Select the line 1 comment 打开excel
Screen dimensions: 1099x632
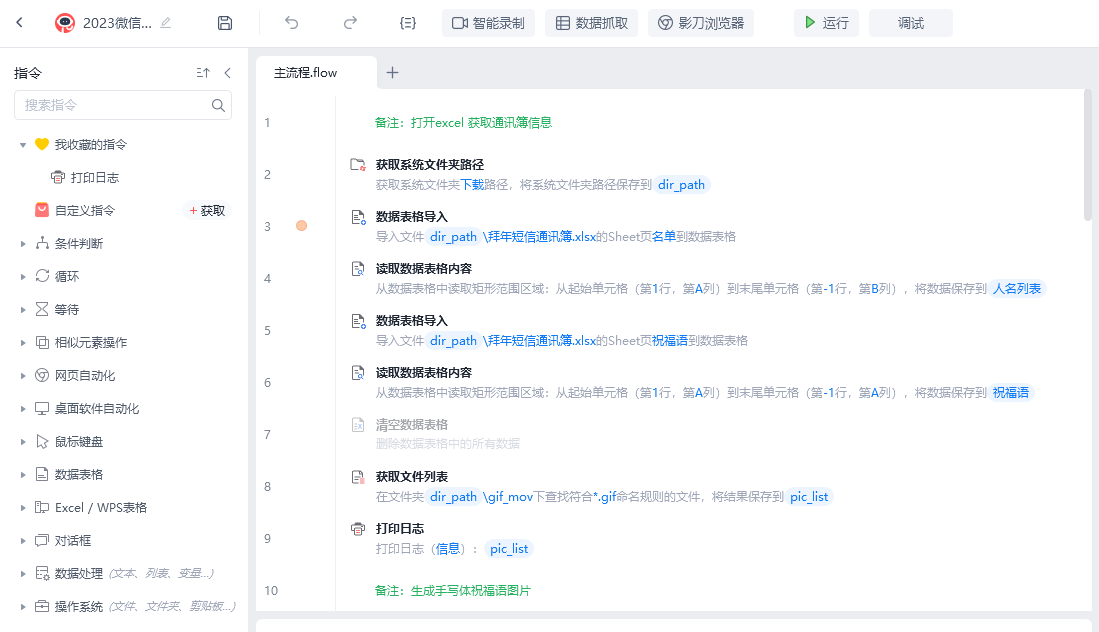click(x=463, y=123)
